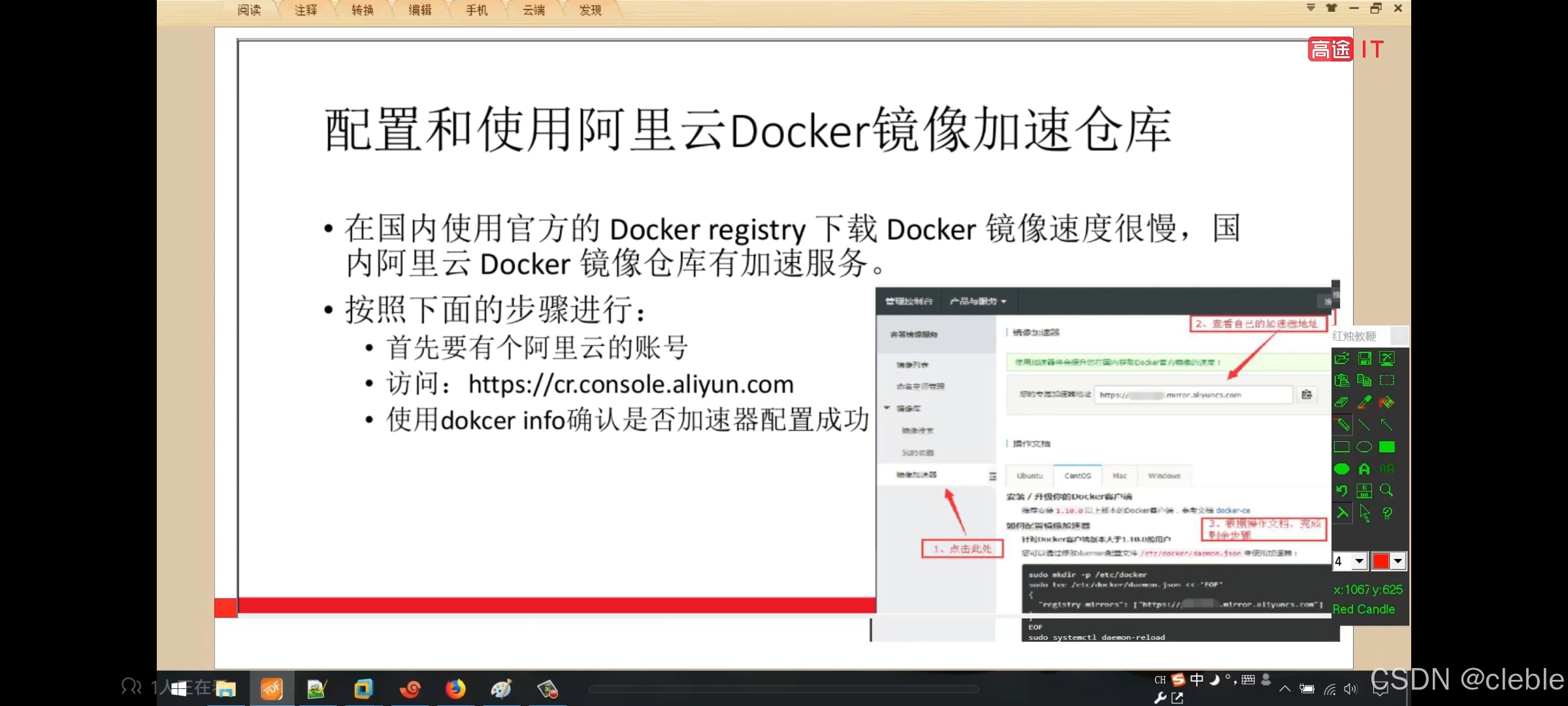Viewport: 1568px width, 706px height.
Task: Switch to the 注释 tab
Action: coord(306,10)
